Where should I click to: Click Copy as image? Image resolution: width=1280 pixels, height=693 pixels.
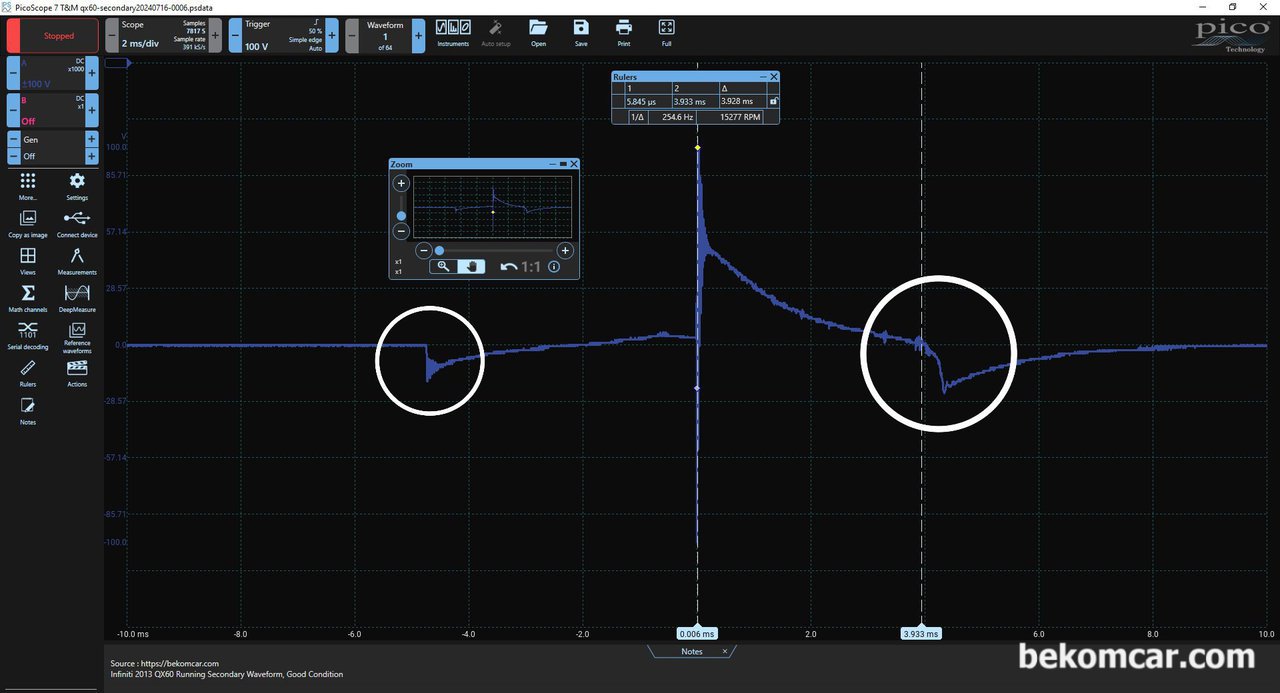(x=28, y=224)
